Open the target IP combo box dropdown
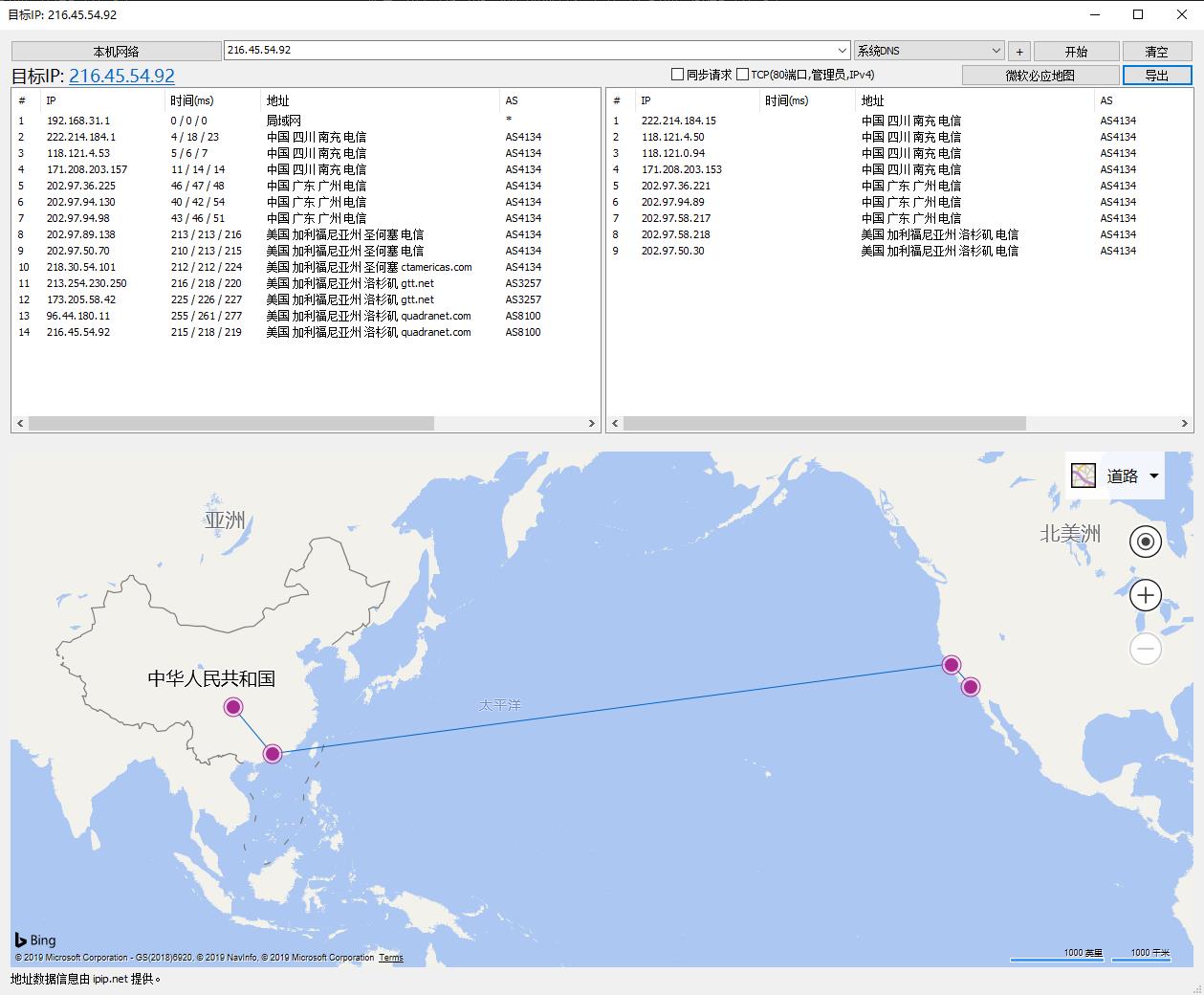Viewport: 1204px width, 995px height. pyautogui.click(x=841, y=50)
